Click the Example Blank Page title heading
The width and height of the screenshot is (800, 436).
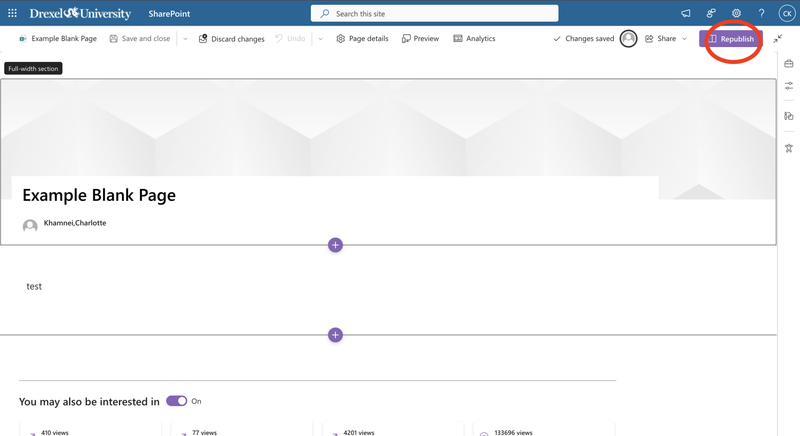click(99, 195)
